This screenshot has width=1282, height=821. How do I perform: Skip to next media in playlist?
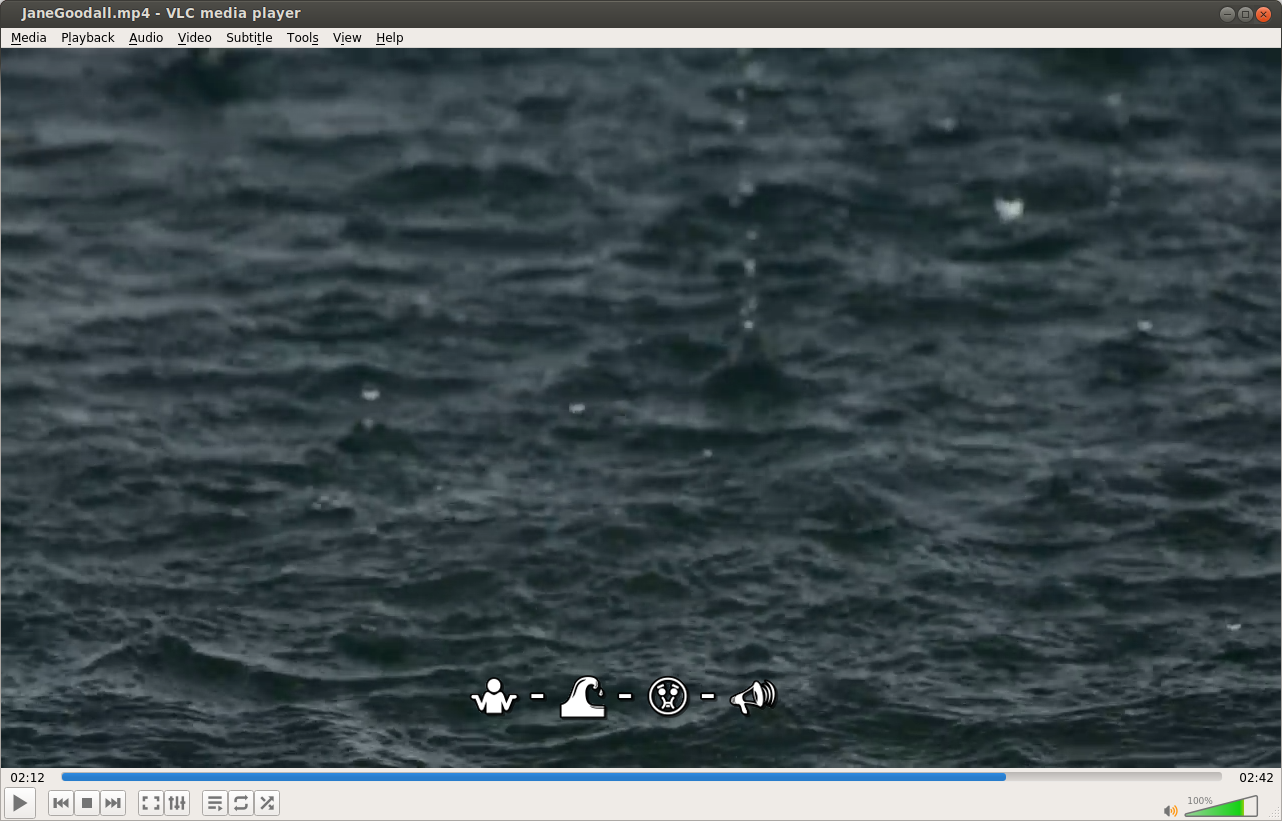[x=113, y=803]
